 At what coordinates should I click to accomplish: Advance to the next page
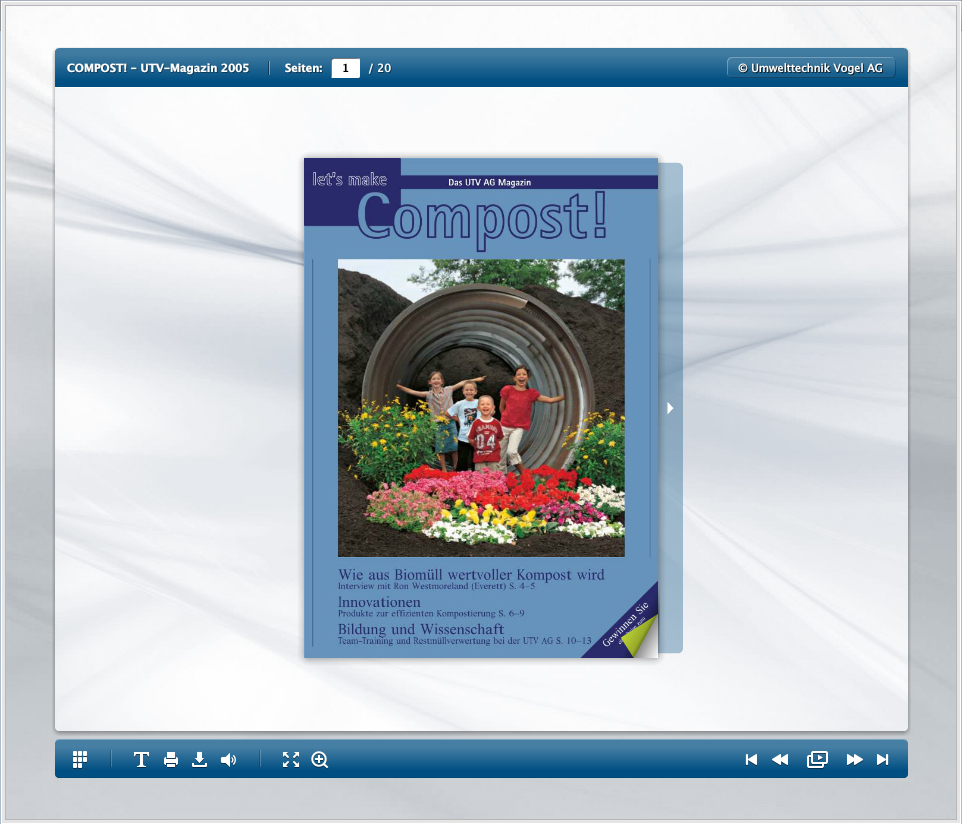854,760
